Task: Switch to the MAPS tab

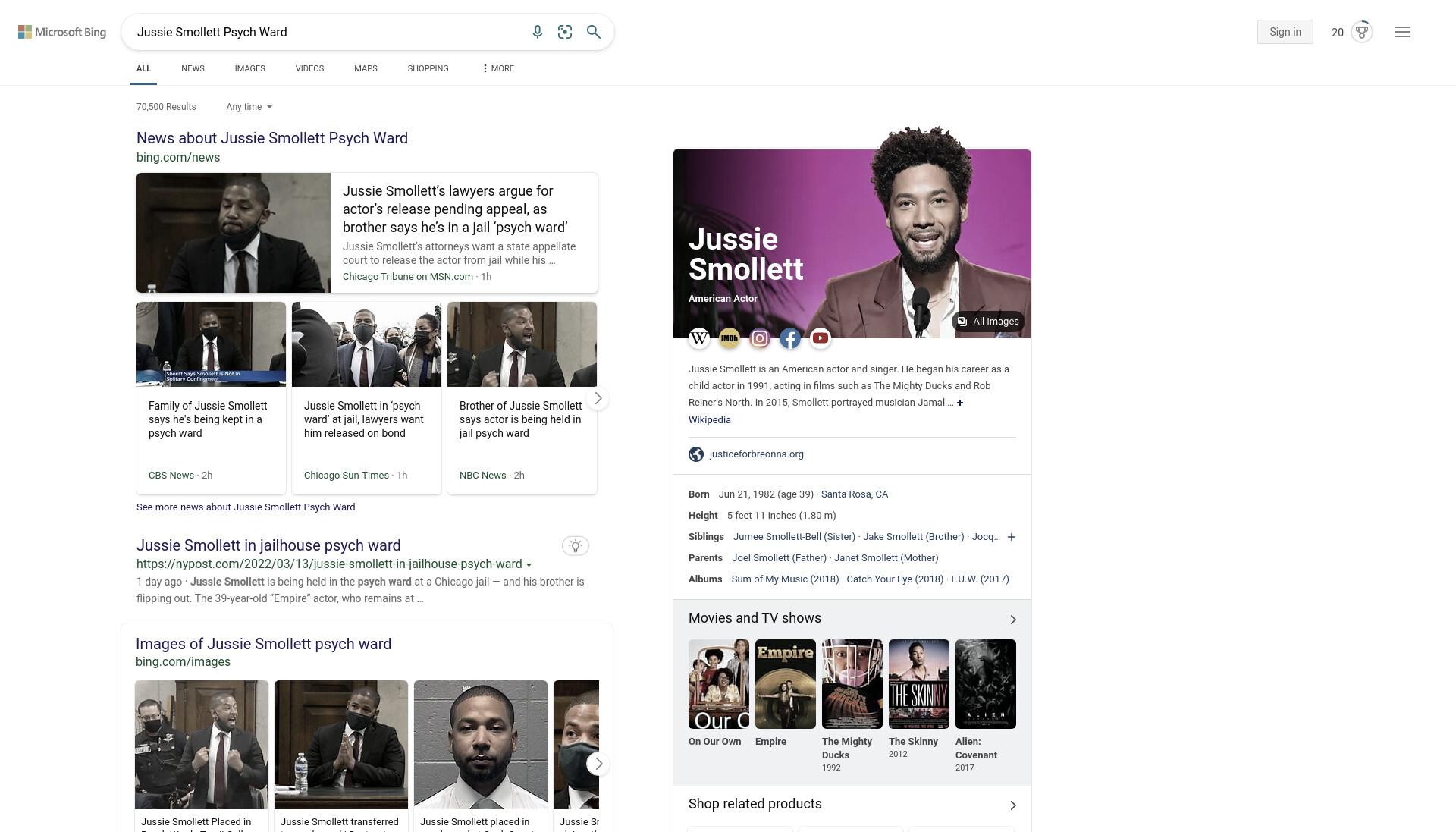Action: tap(366, 68)
